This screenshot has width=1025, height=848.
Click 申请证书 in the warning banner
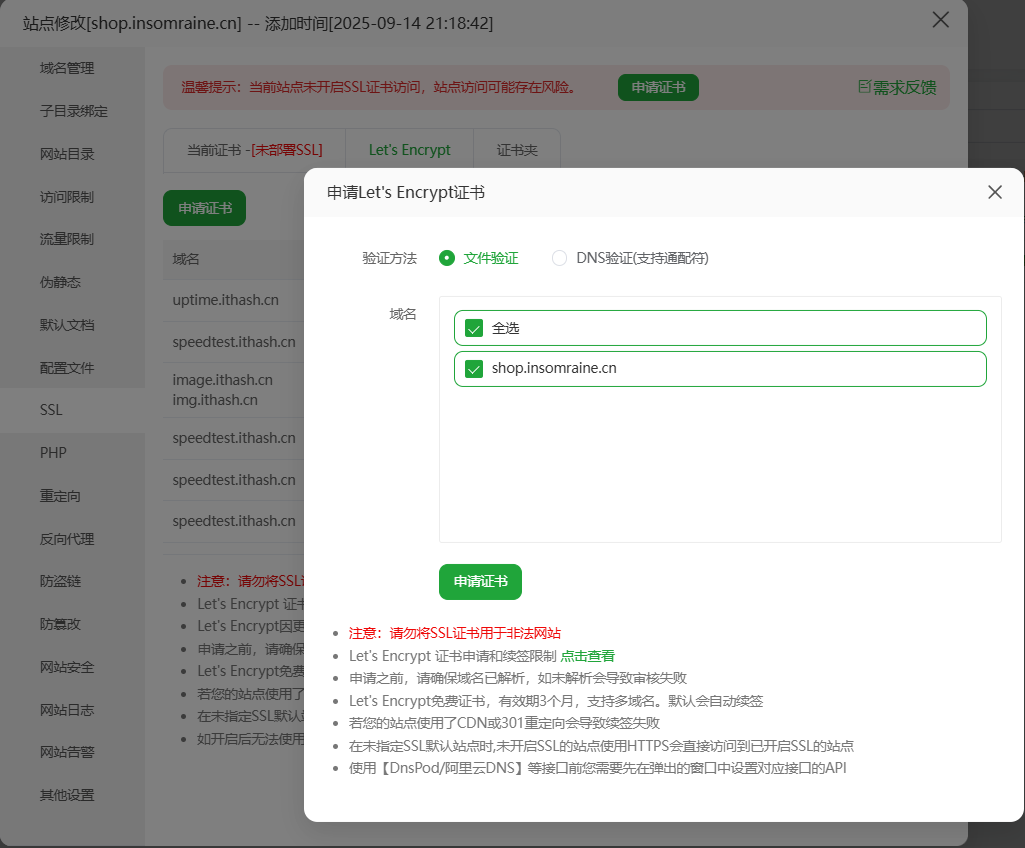pyautogui.click(x=658, y=87)
